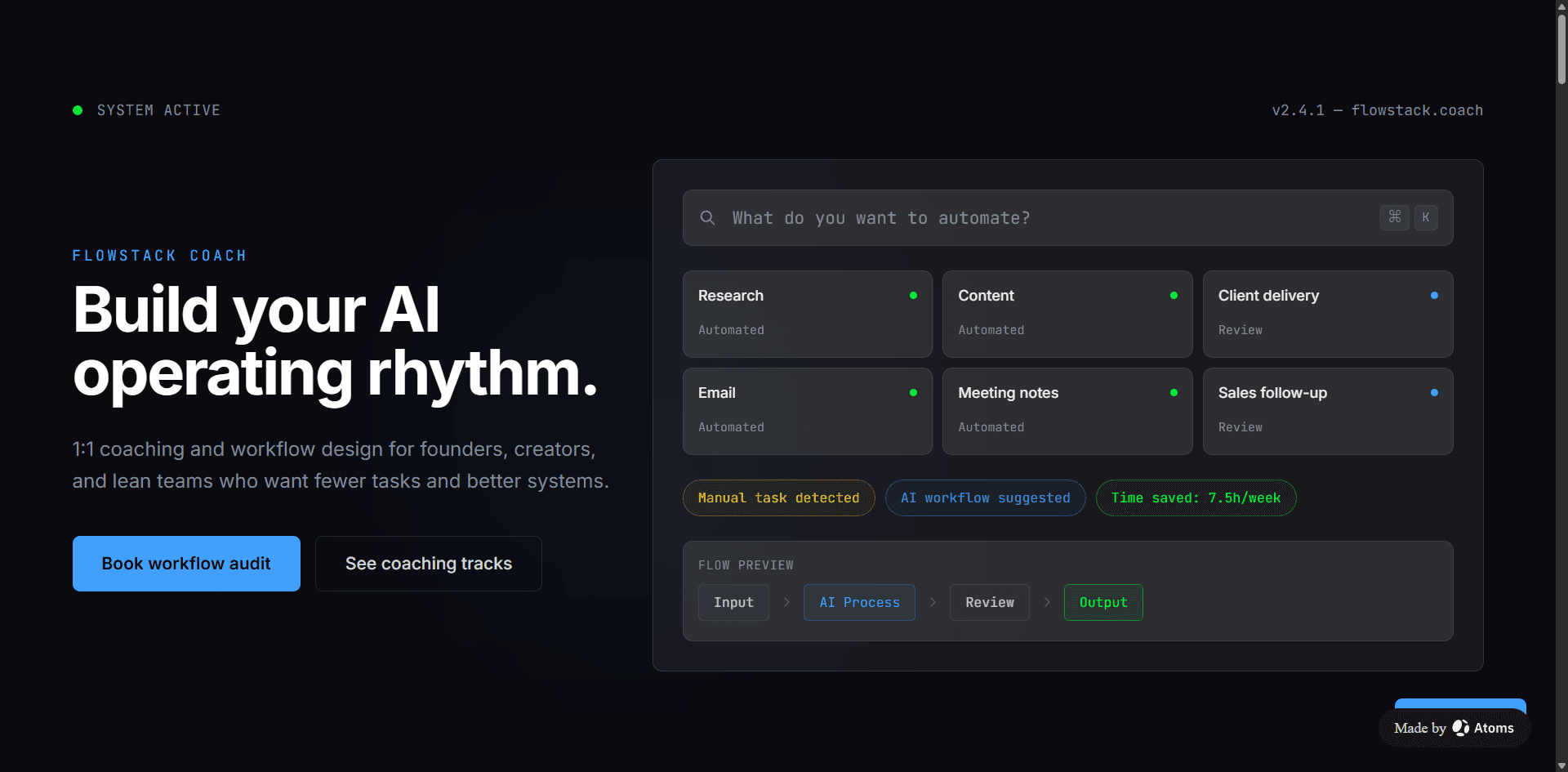1568x772 pixels.
Task: Click the K shortcut key badge
Action: [1426, 217]
